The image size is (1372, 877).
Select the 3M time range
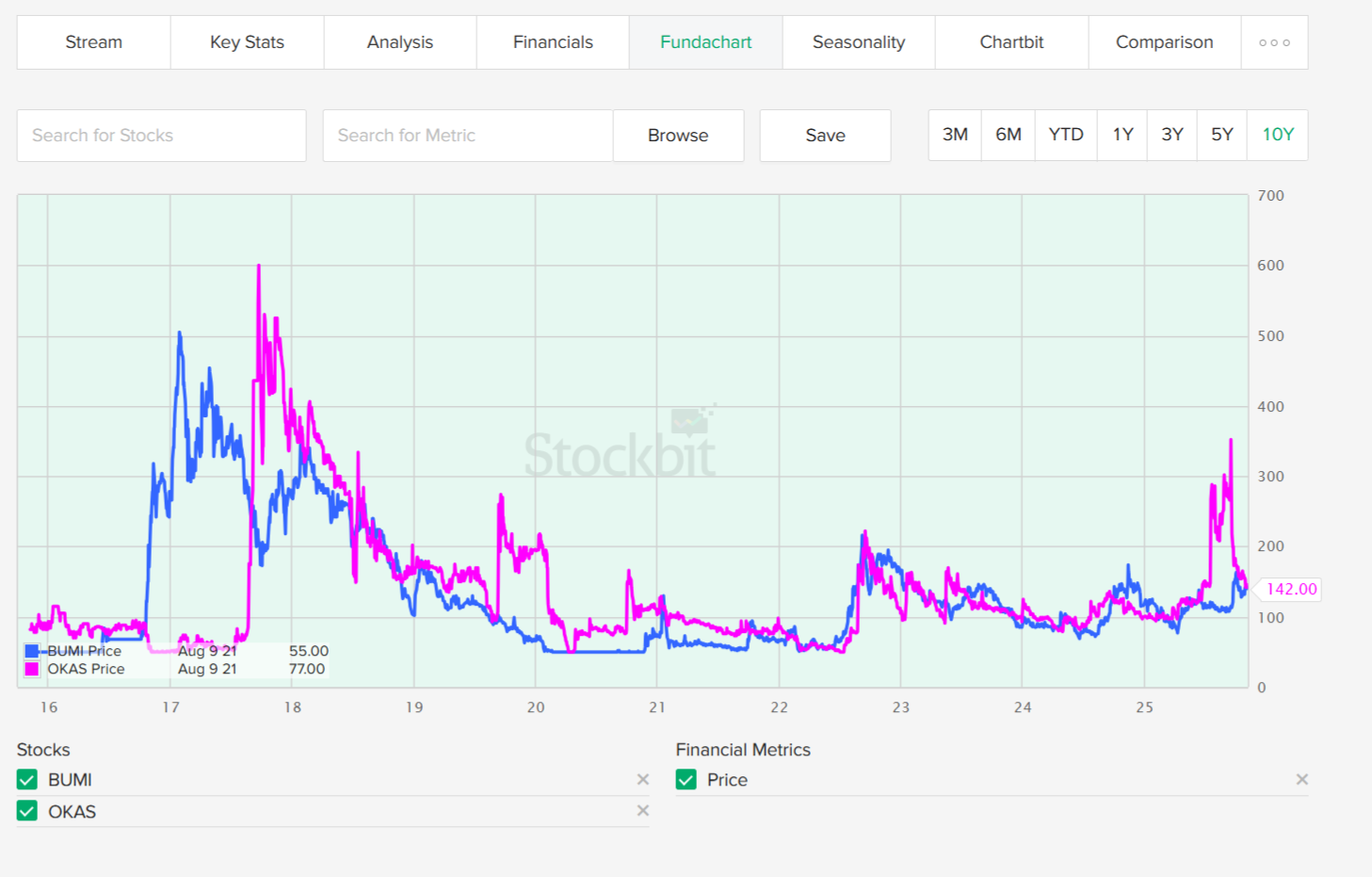click(x=955, y=135)
